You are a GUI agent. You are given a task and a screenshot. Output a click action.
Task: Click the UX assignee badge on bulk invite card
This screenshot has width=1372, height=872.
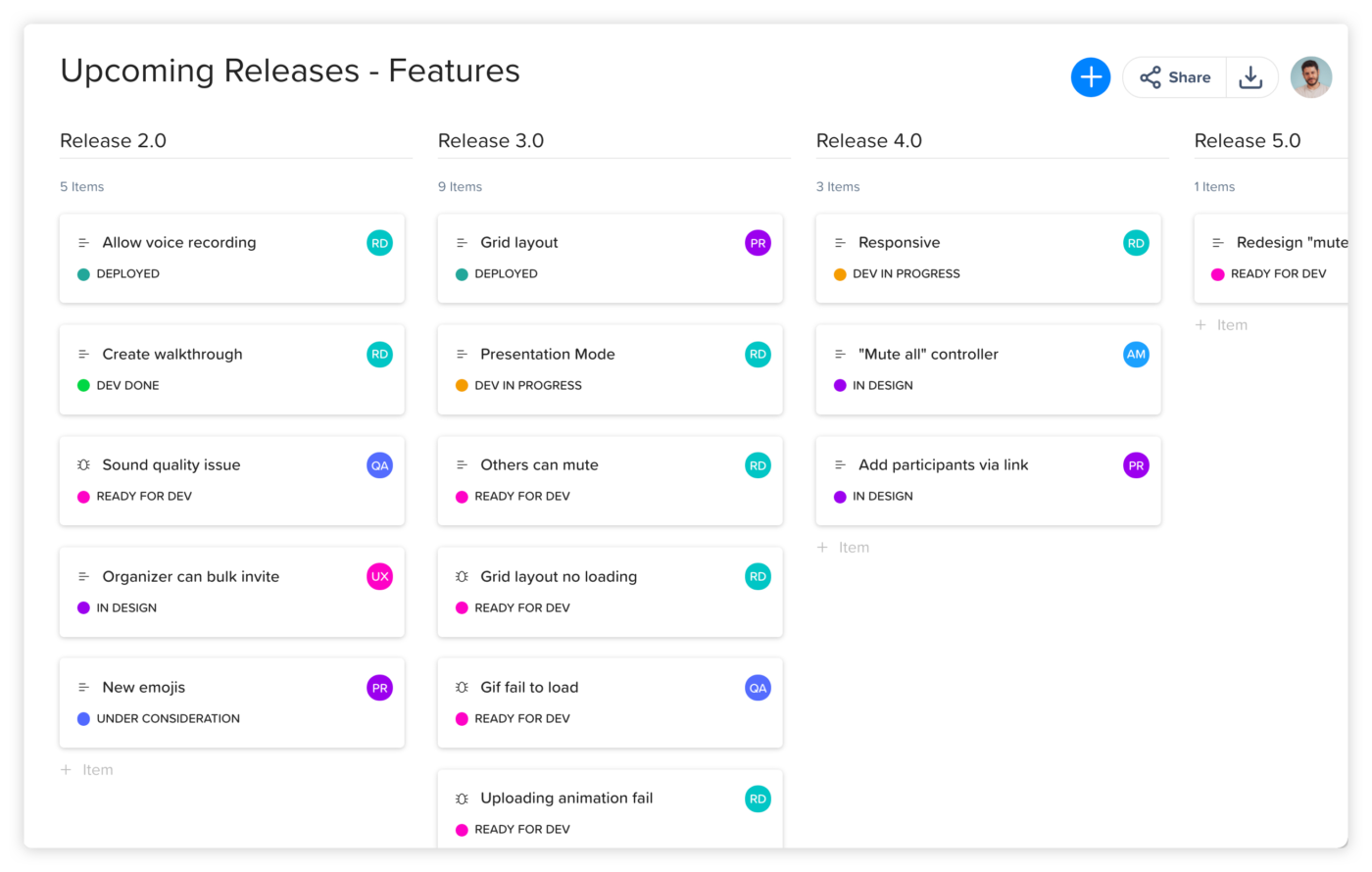coord(379,577)
